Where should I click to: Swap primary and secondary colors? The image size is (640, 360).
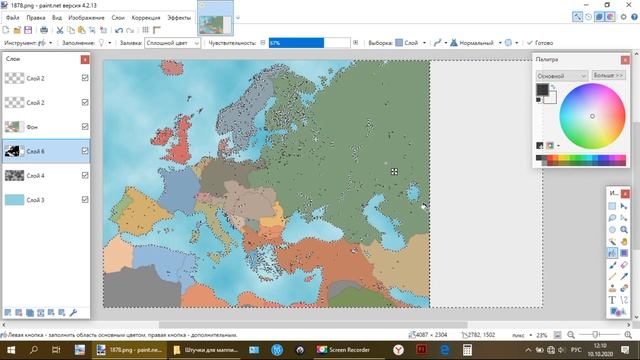pos(553,87)
